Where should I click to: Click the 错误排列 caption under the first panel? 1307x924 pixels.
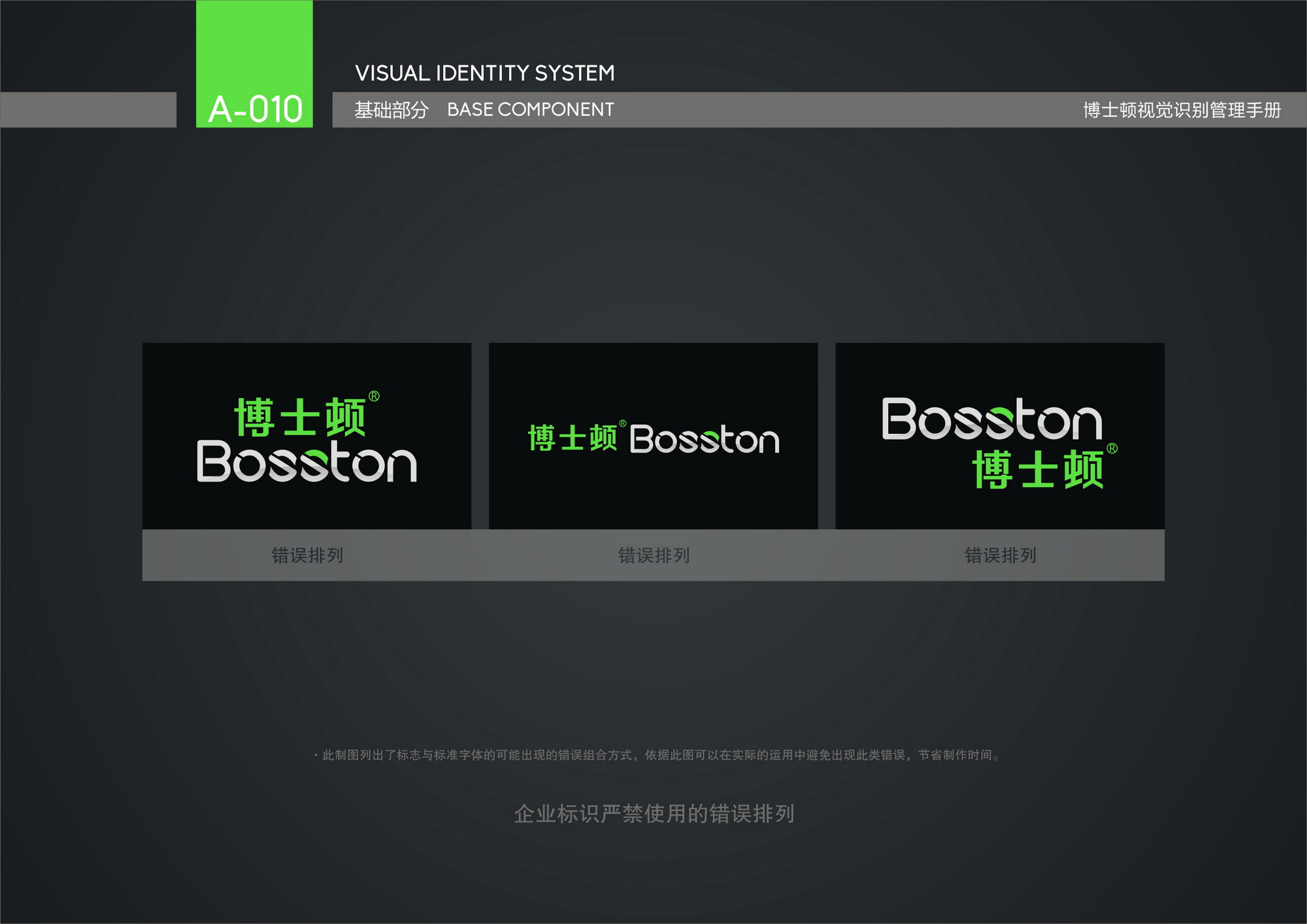tap(307, 555)
